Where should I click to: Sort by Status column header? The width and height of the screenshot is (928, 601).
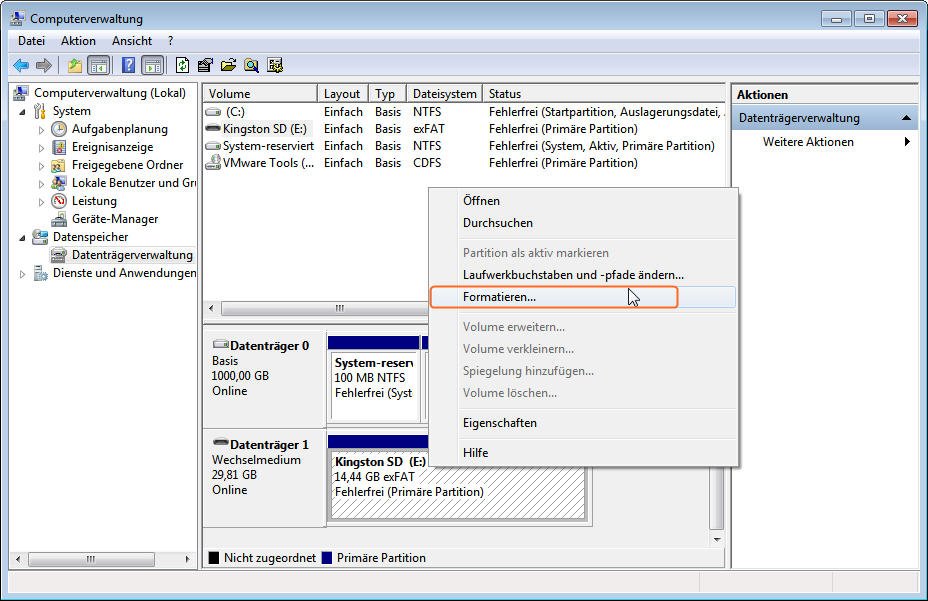(x=604, y=94)
